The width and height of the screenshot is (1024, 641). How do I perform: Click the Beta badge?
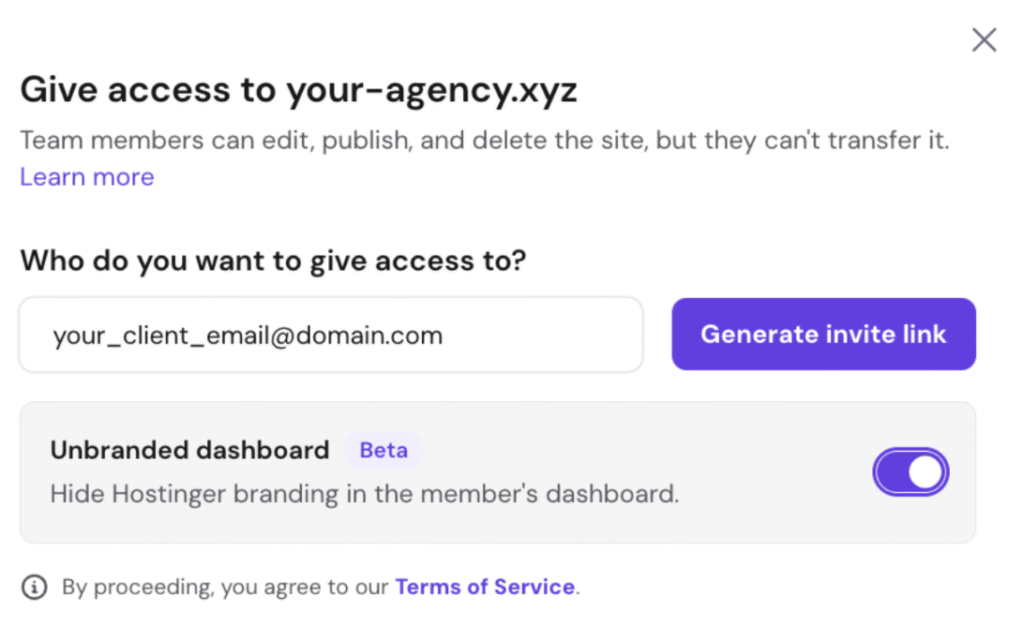click(x=384, y=450)
